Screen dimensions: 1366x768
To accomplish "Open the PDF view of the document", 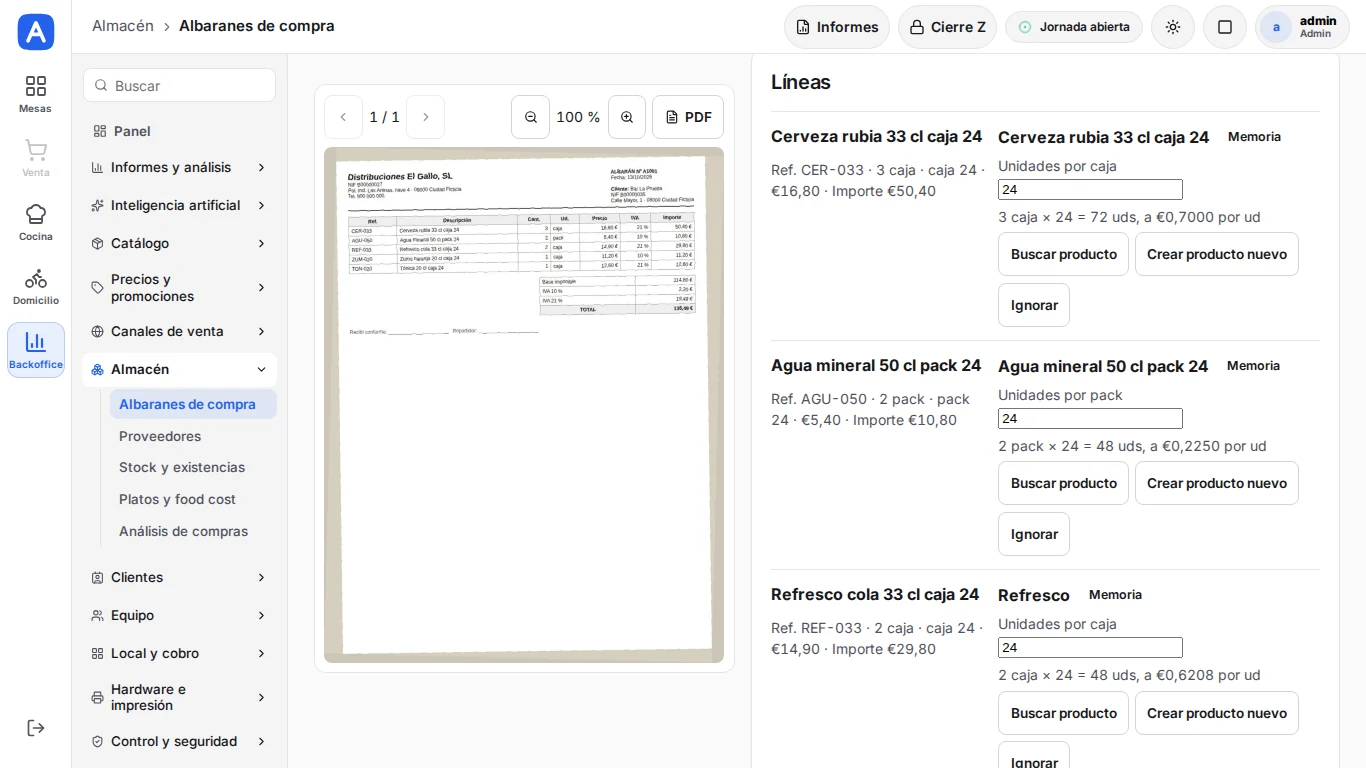I will pyautogui.click(x=688, y=117).
